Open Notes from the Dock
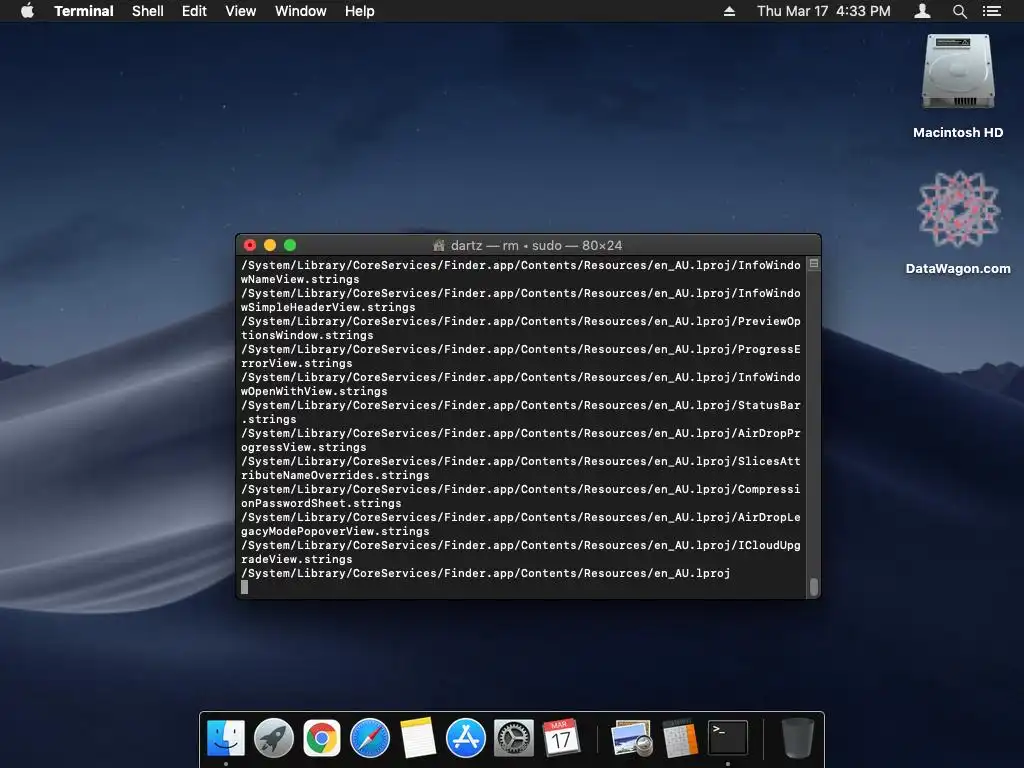The height and width of the screenshot is (768, 1024). point(418,738)
